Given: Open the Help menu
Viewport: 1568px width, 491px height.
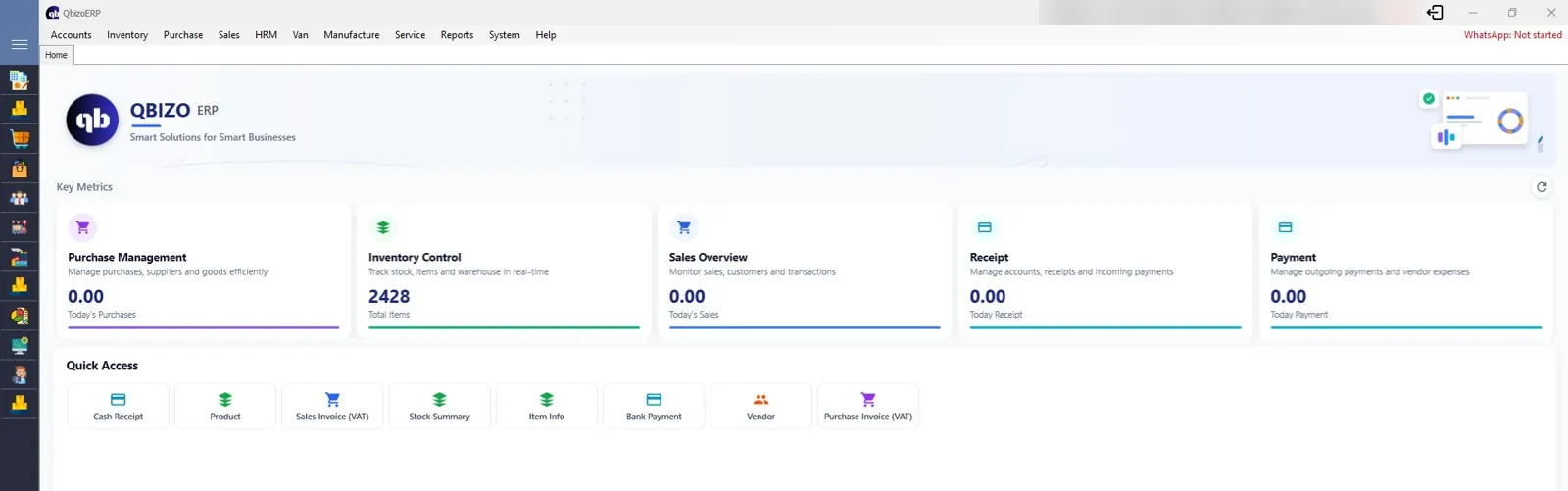Looking at the screenshot, I should (546, 35).
